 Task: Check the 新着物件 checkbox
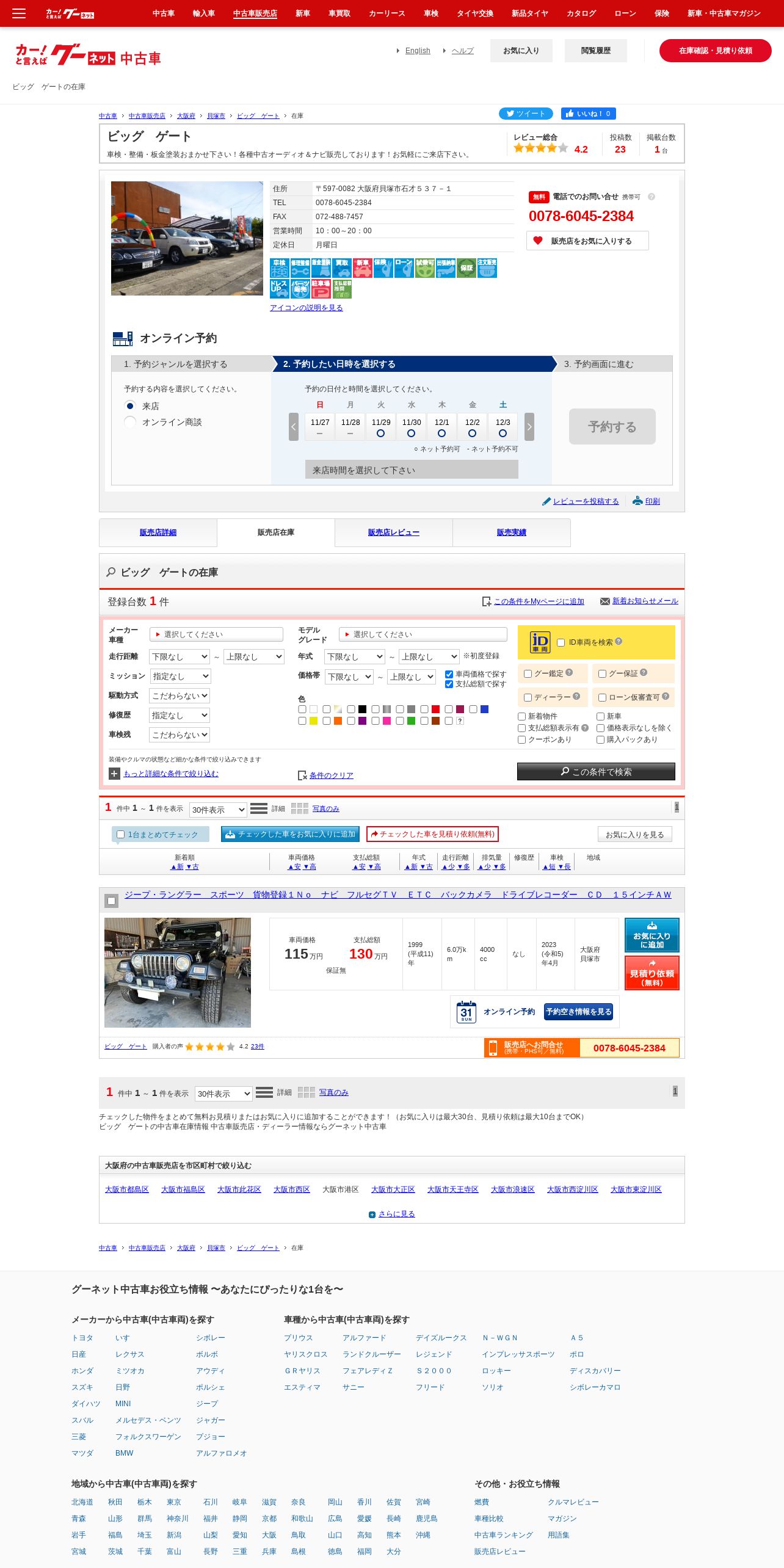[521, 716]
